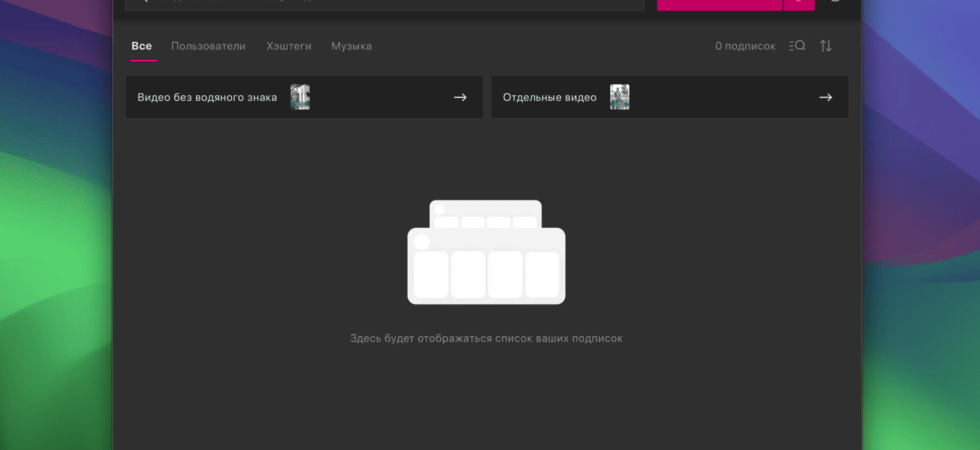Open the Хэштеги tab
The image size is (980, 450).
(x=289, y=46)
